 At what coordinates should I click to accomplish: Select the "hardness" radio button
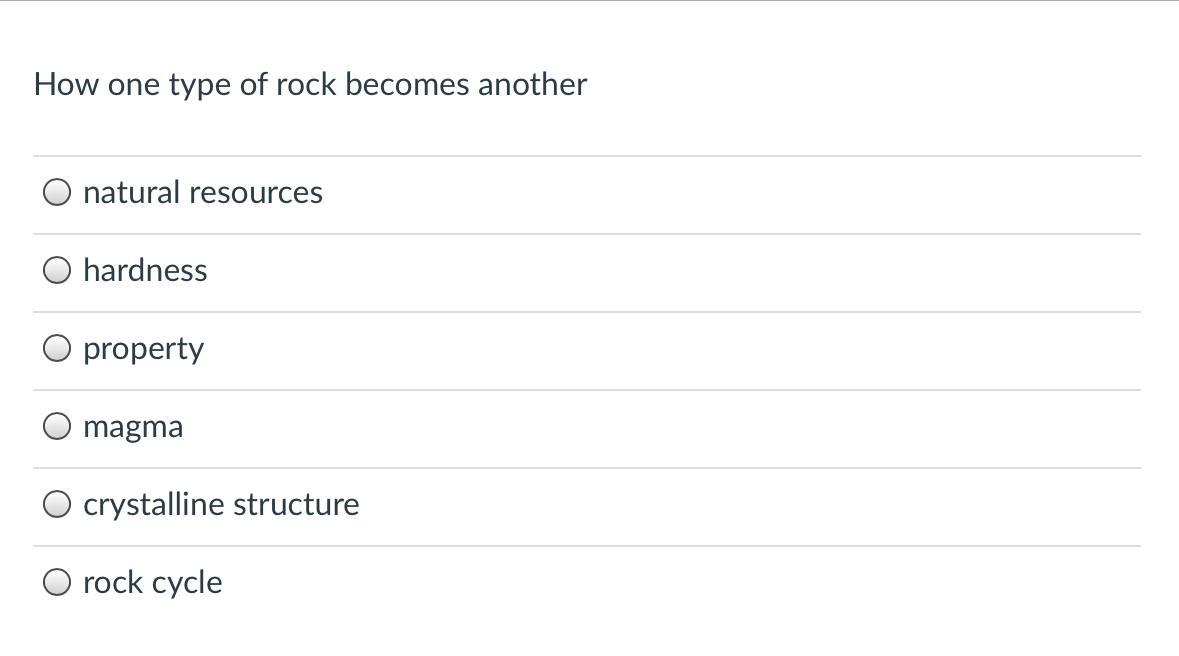click(57, 270)
